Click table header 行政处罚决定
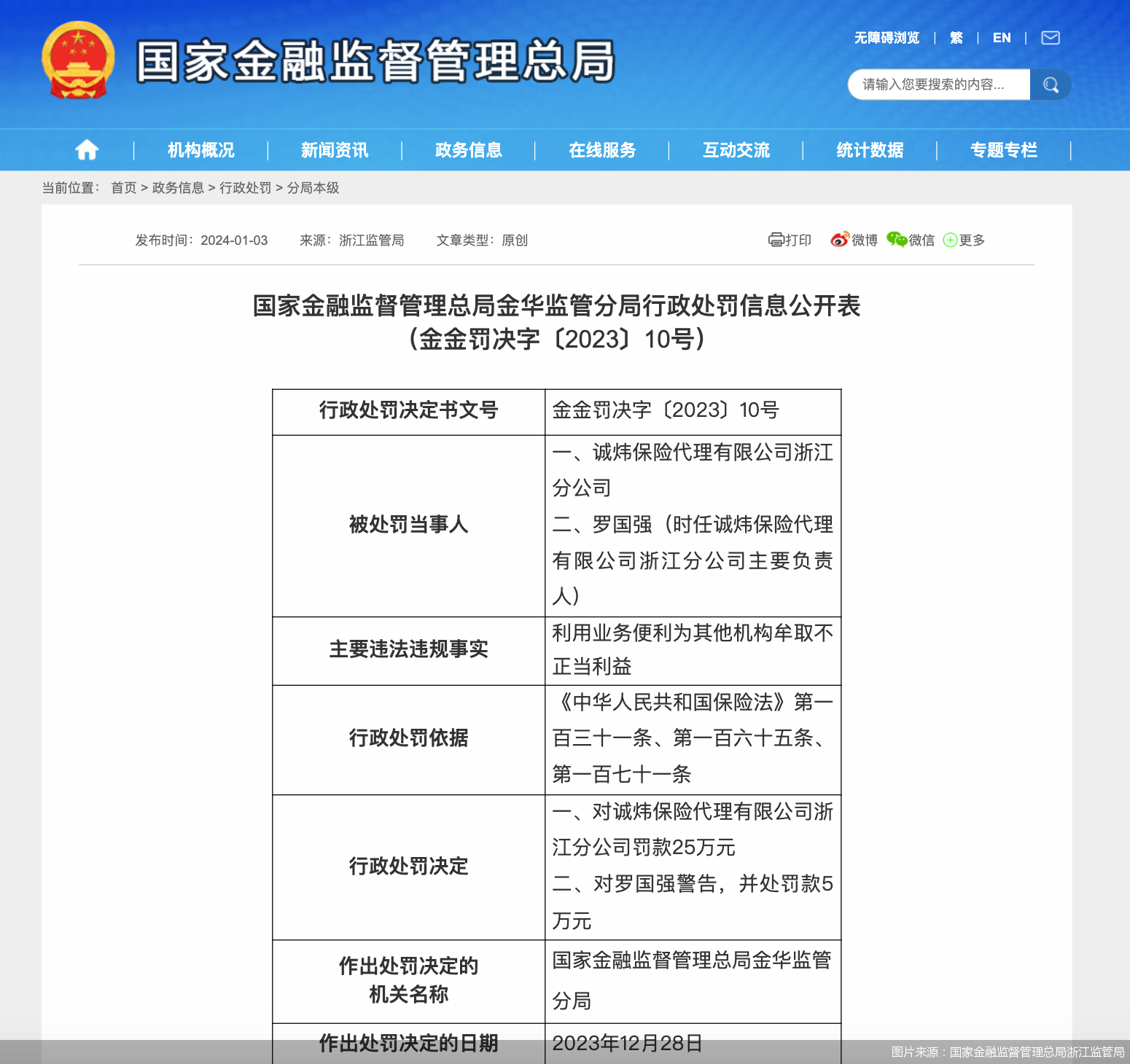 pos(408,867)
